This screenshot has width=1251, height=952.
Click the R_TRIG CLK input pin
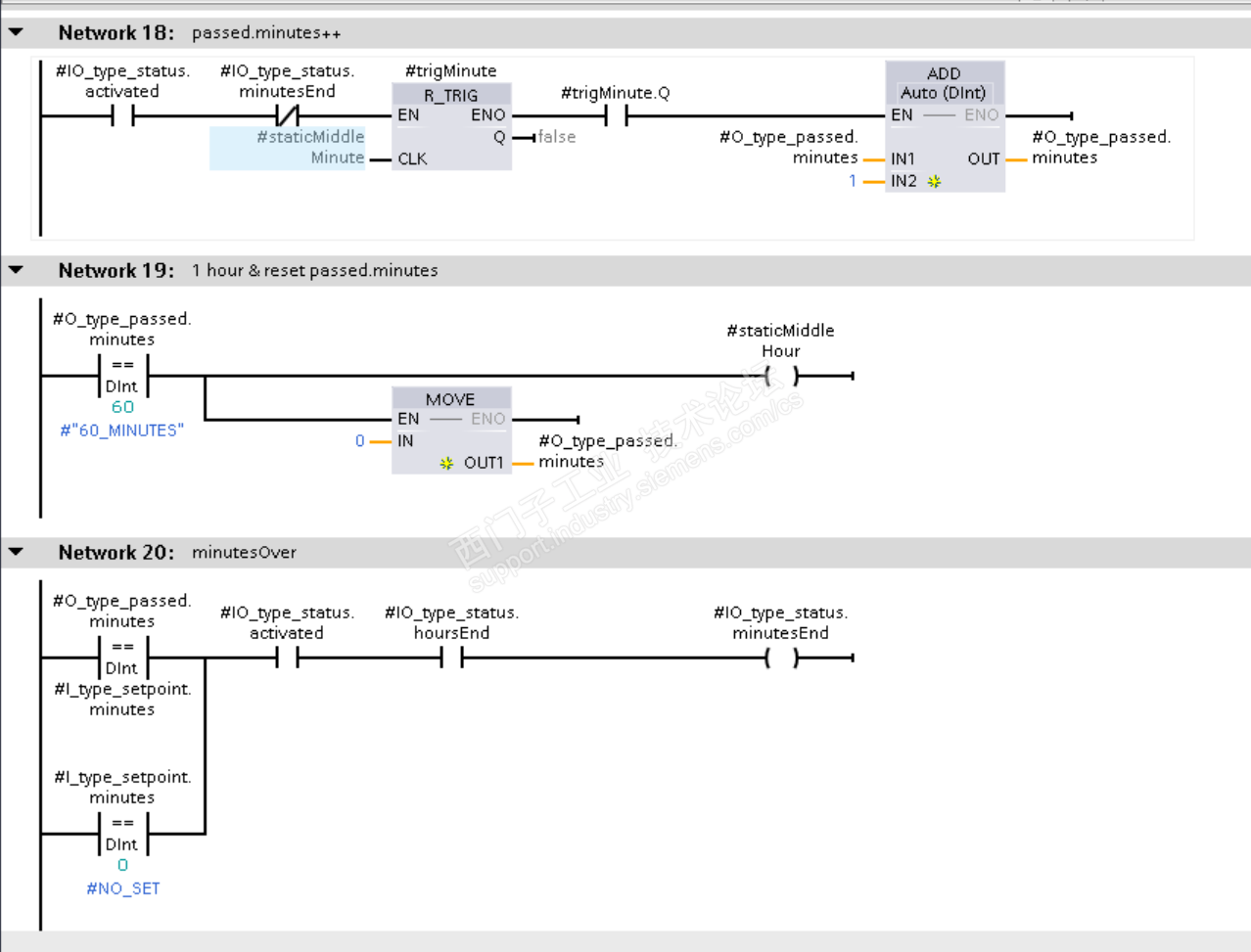tap(412, 159)
